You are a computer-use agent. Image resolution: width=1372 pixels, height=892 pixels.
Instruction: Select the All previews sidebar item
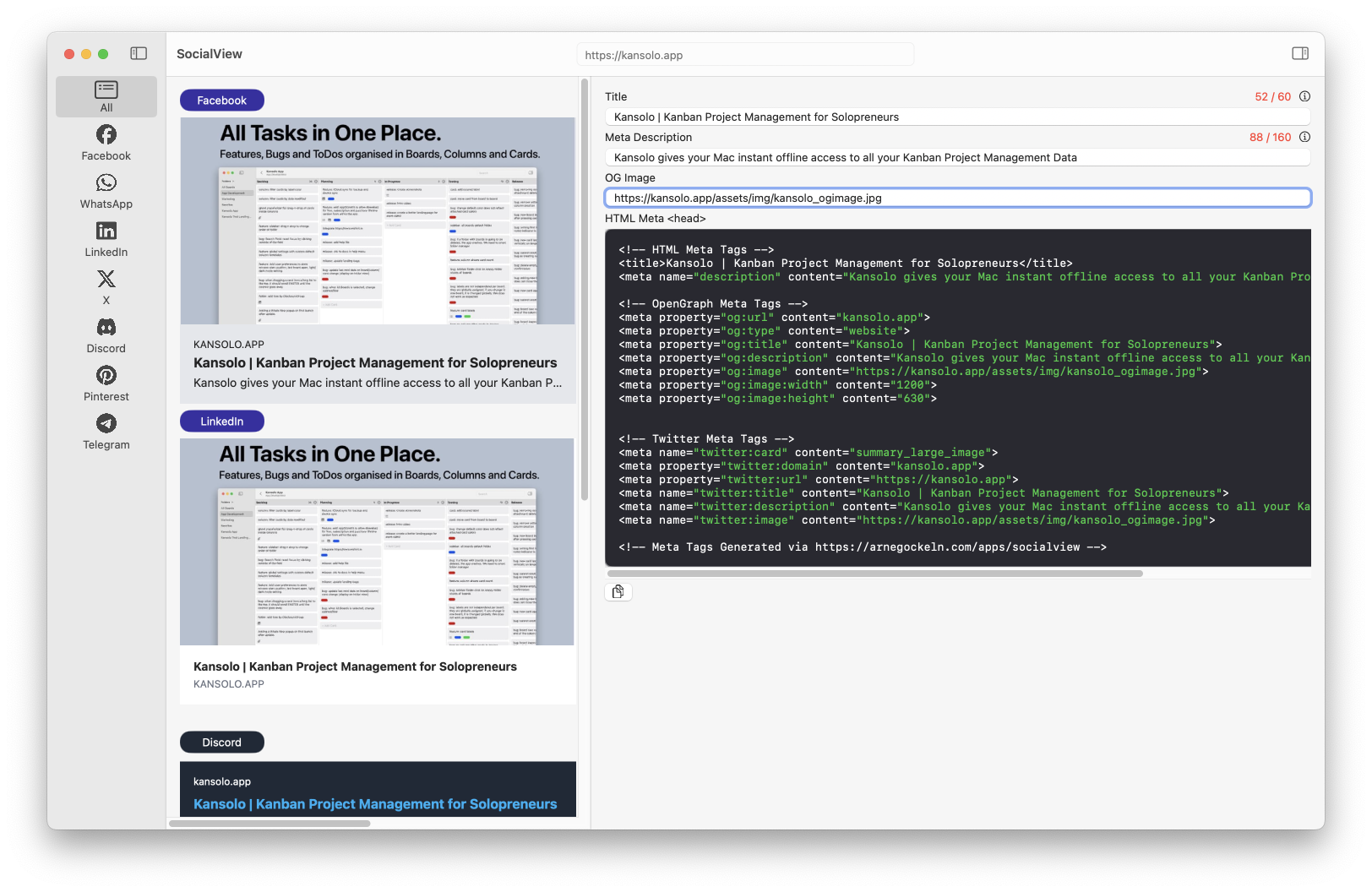click(x=106, y=96)
